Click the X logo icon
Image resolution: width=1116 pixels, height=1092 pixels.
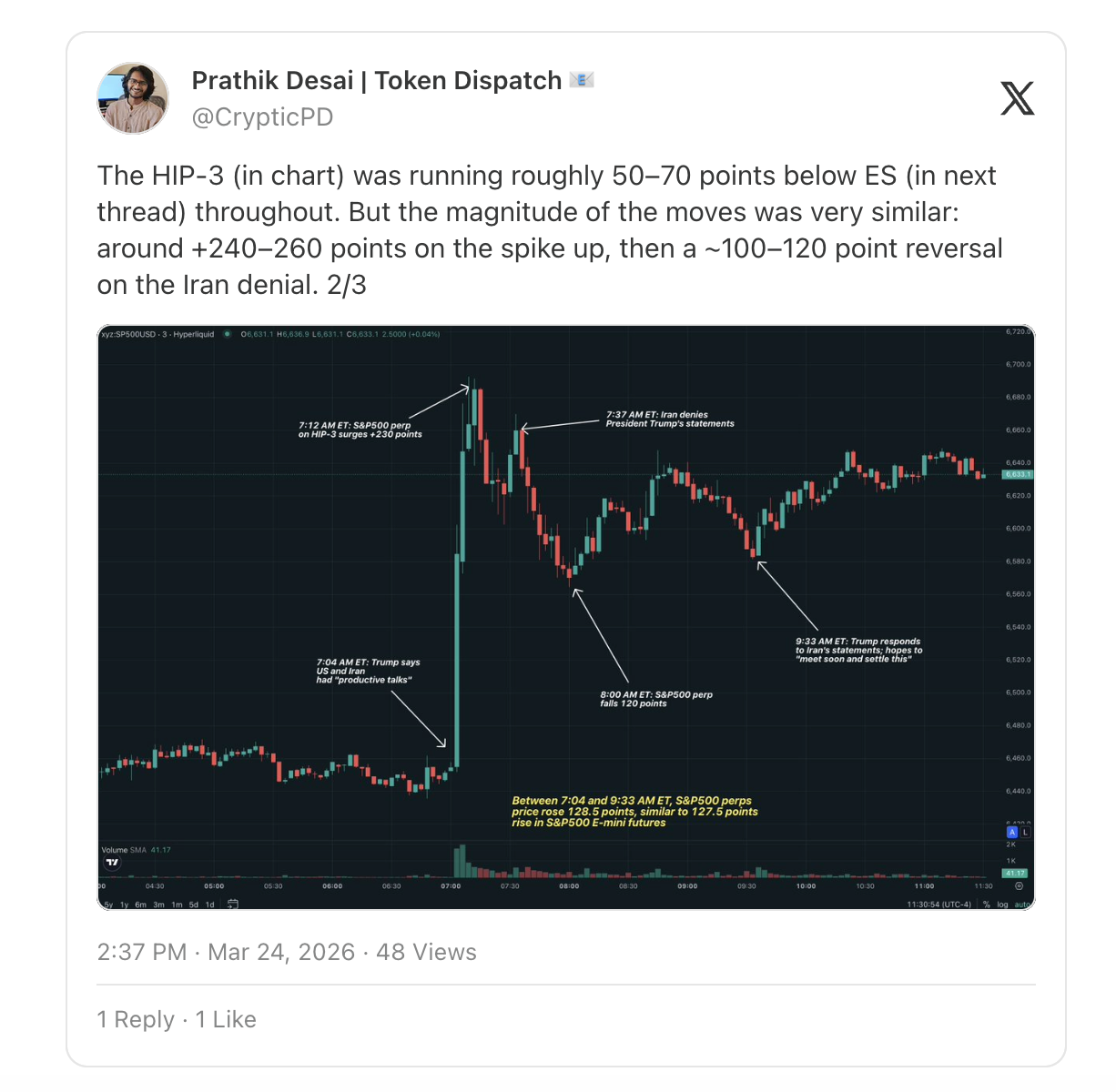click(1017, 98)
